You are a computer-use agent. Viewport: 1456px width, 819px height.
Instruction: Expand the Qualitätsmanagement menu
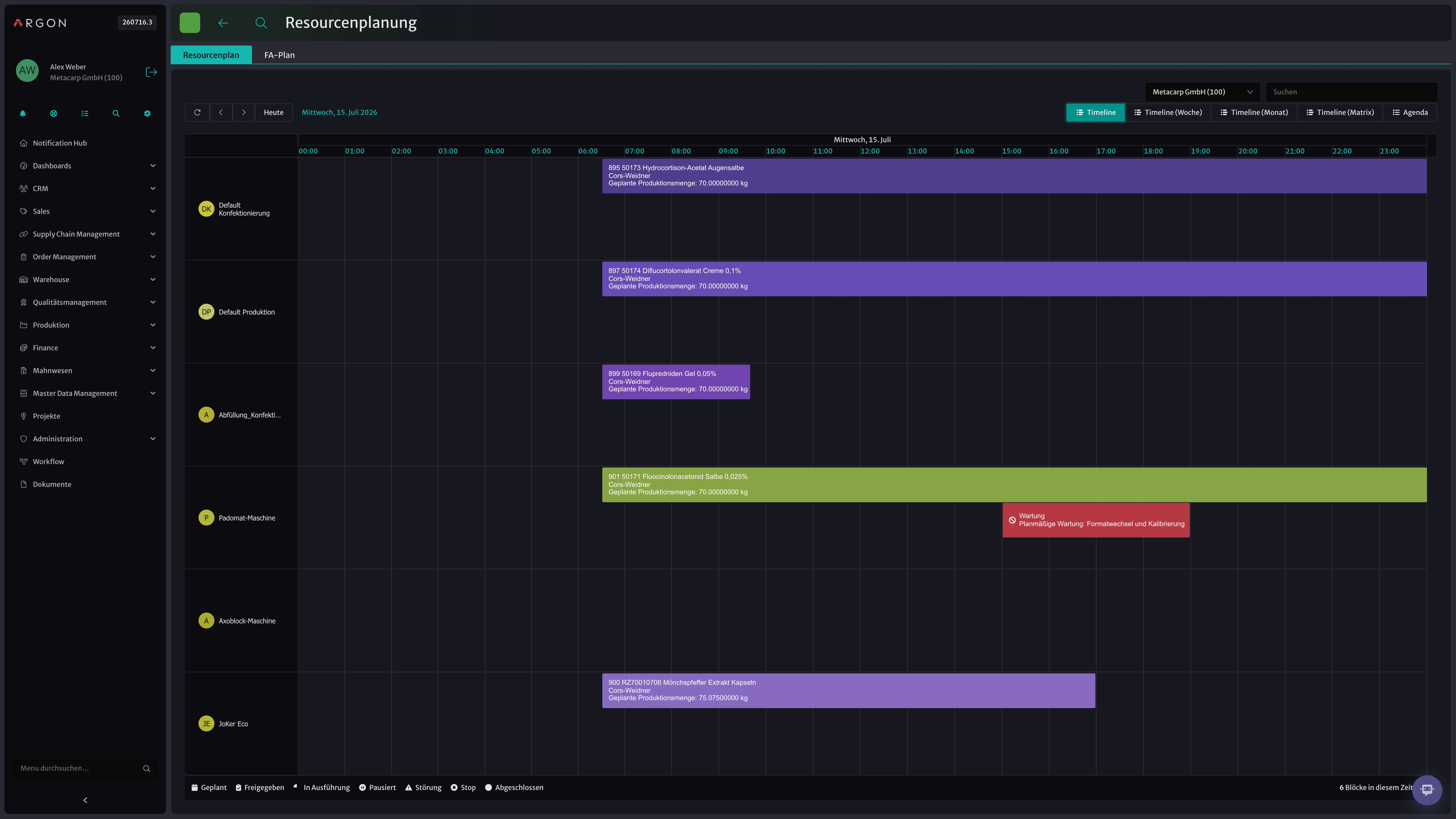(85, 302)
